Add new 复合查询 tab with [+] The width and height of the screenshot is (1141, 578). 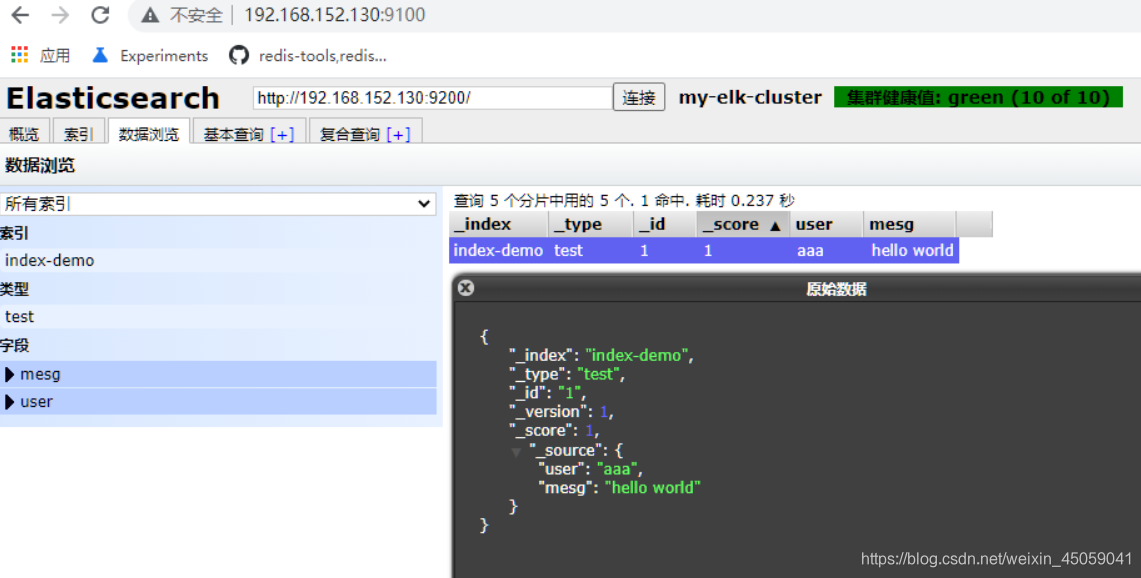(399, 134)
